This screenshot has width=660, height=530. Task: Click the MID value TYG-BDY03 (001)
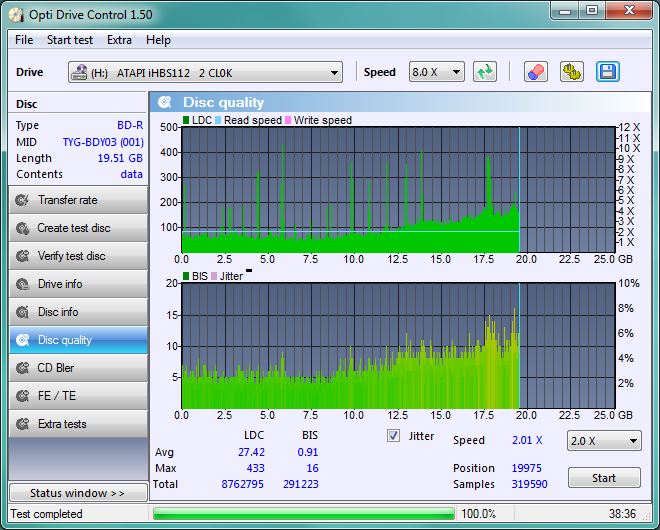(x=103, y=142)
